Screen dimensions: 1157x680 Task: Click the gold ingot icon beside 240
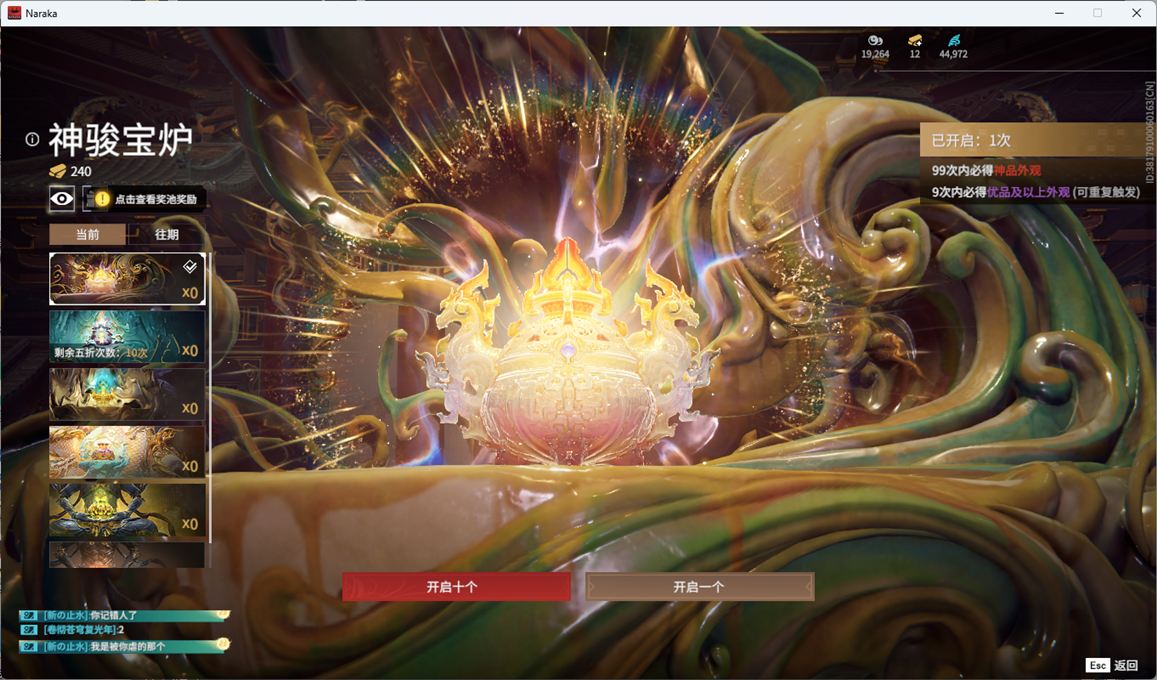click(58, 171)
